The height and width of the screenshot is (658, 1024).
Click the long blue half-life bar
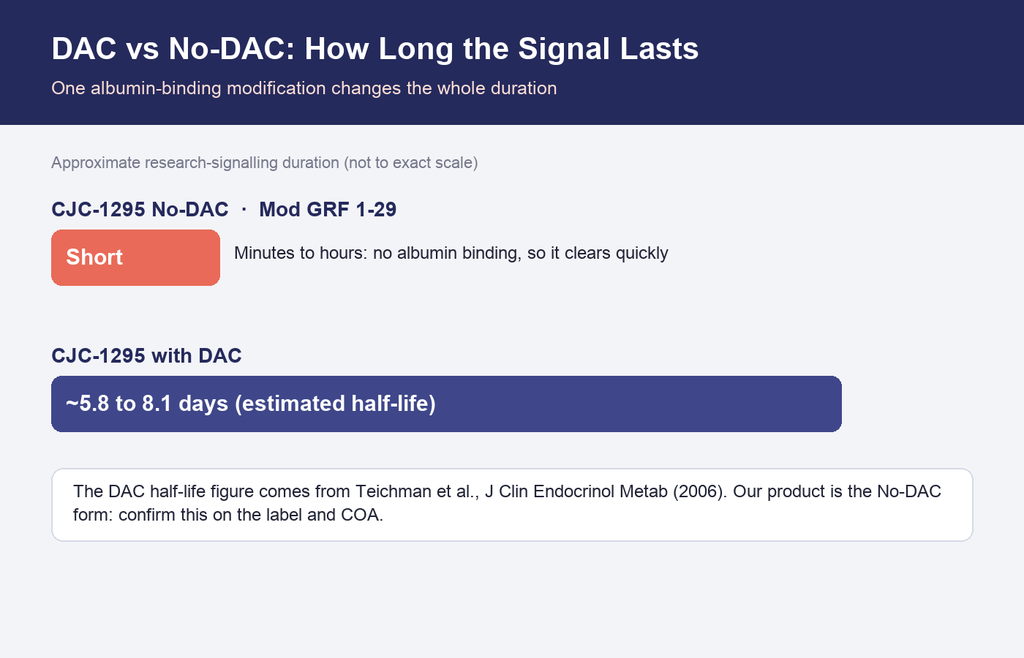coord(446,403)
